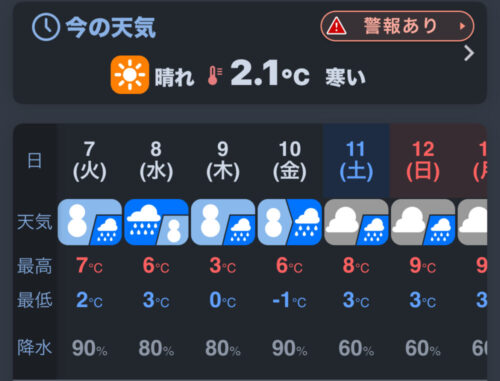
Task: Select the 12 (日) date column header
Action: point(423,161)
